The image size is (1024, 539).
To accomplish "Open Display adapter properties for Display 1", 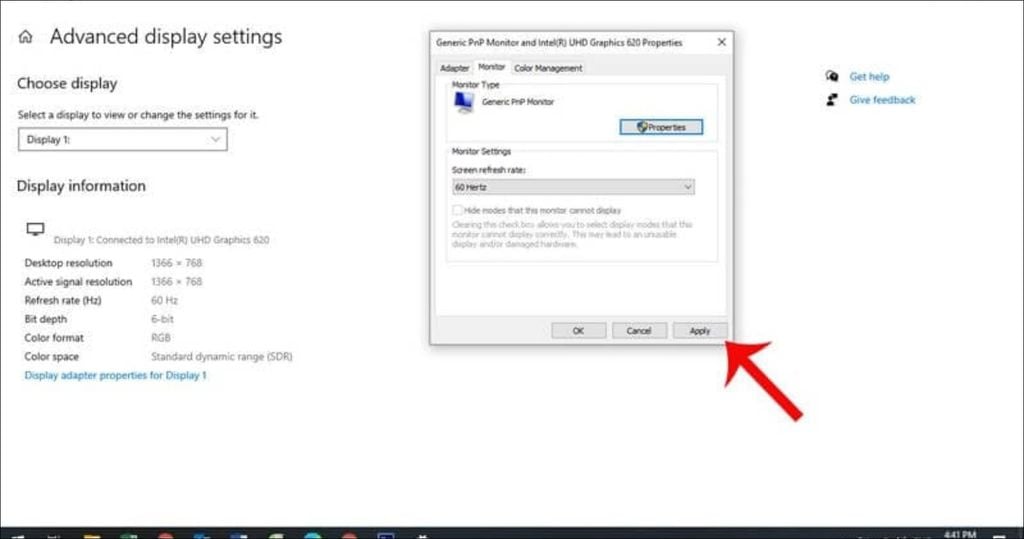I will pos(115,375).
